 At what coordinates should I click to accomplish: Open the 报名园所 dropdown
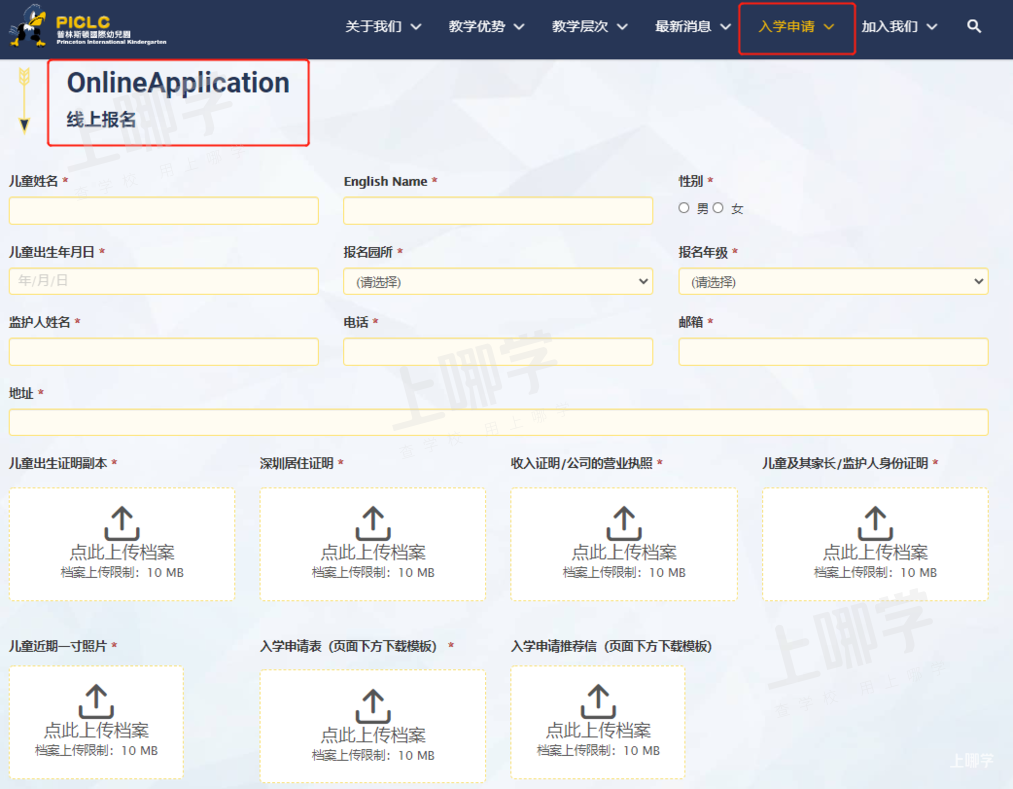click(498, 282)
